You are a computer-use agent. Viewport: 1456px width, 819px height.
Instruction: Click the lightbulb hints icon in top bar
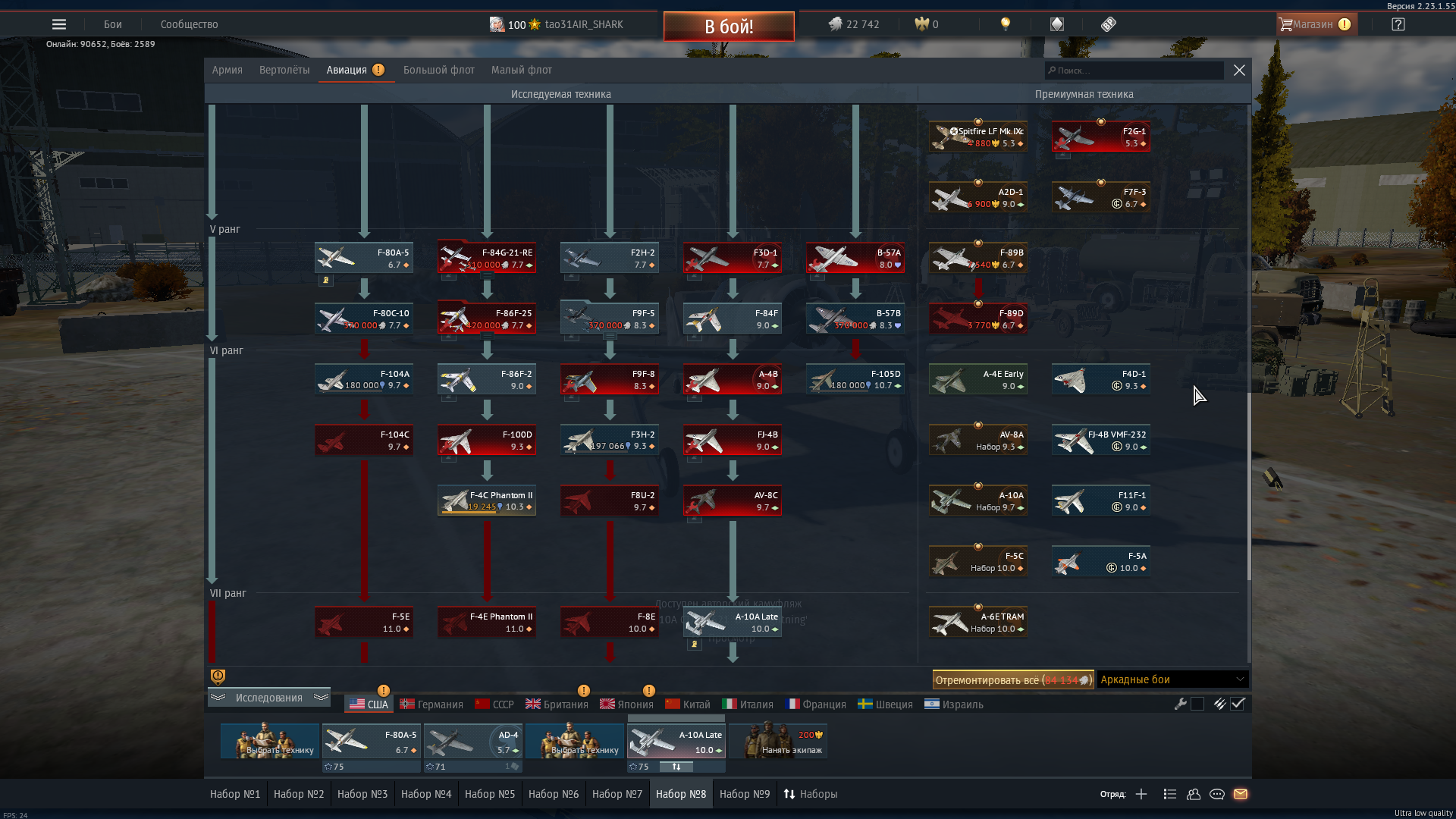1006,24
